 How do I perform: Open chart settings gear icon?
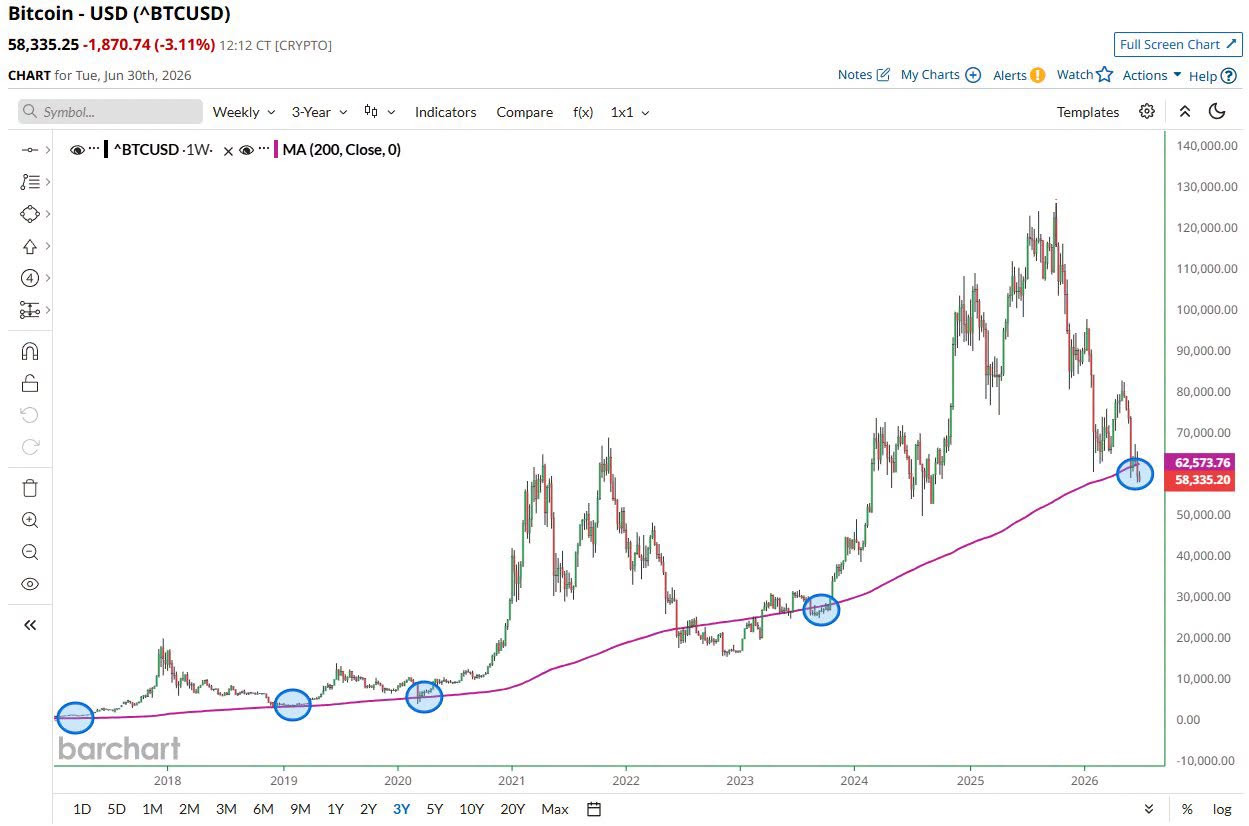(1147, 111)
